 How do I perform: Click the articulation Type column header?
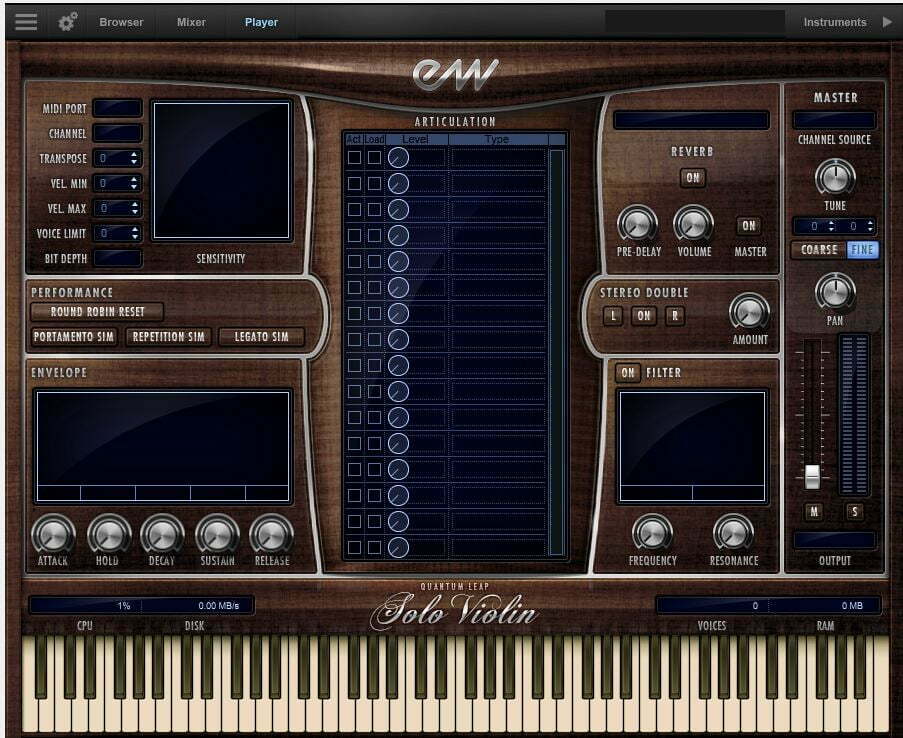498,139
